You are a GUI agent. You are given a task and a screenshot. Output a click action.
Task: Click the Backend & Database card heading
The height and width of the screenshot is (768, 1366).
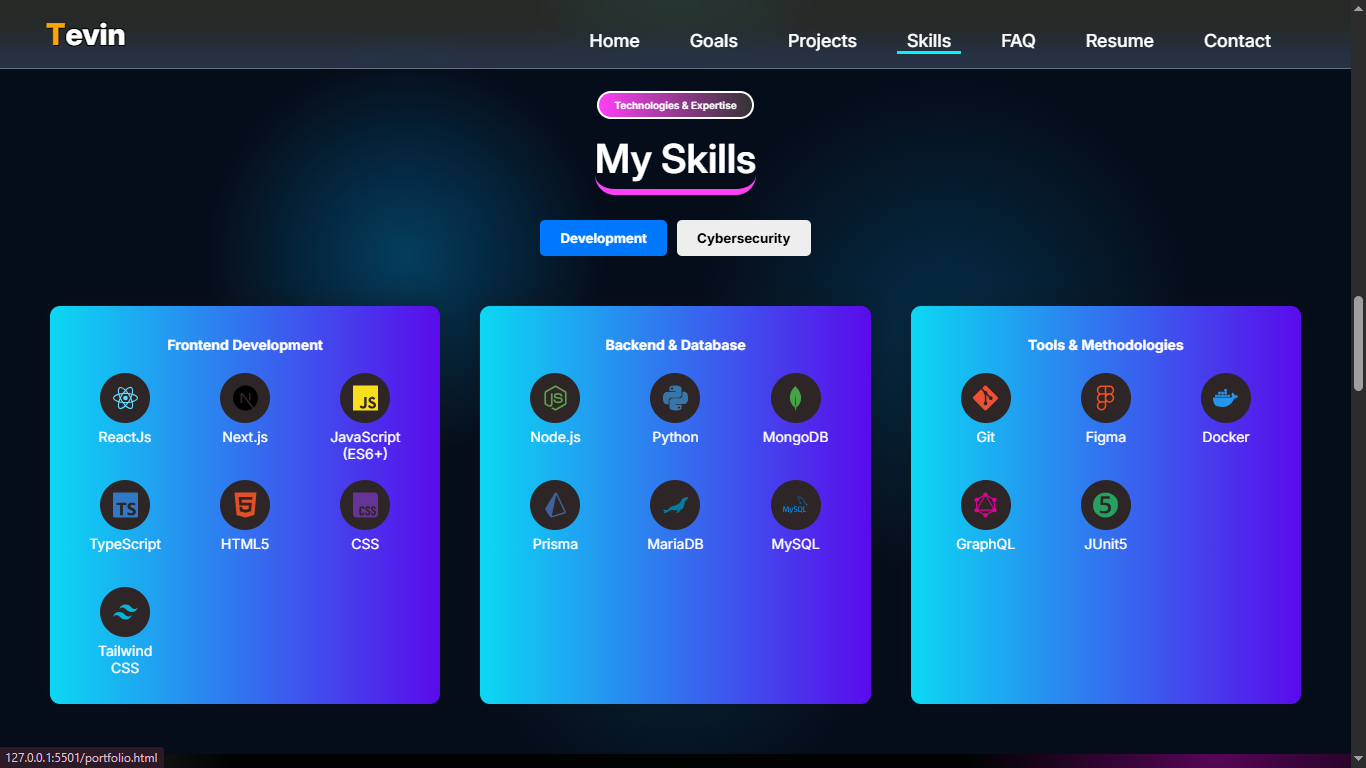pyautogui.click(x=675, y=345)
